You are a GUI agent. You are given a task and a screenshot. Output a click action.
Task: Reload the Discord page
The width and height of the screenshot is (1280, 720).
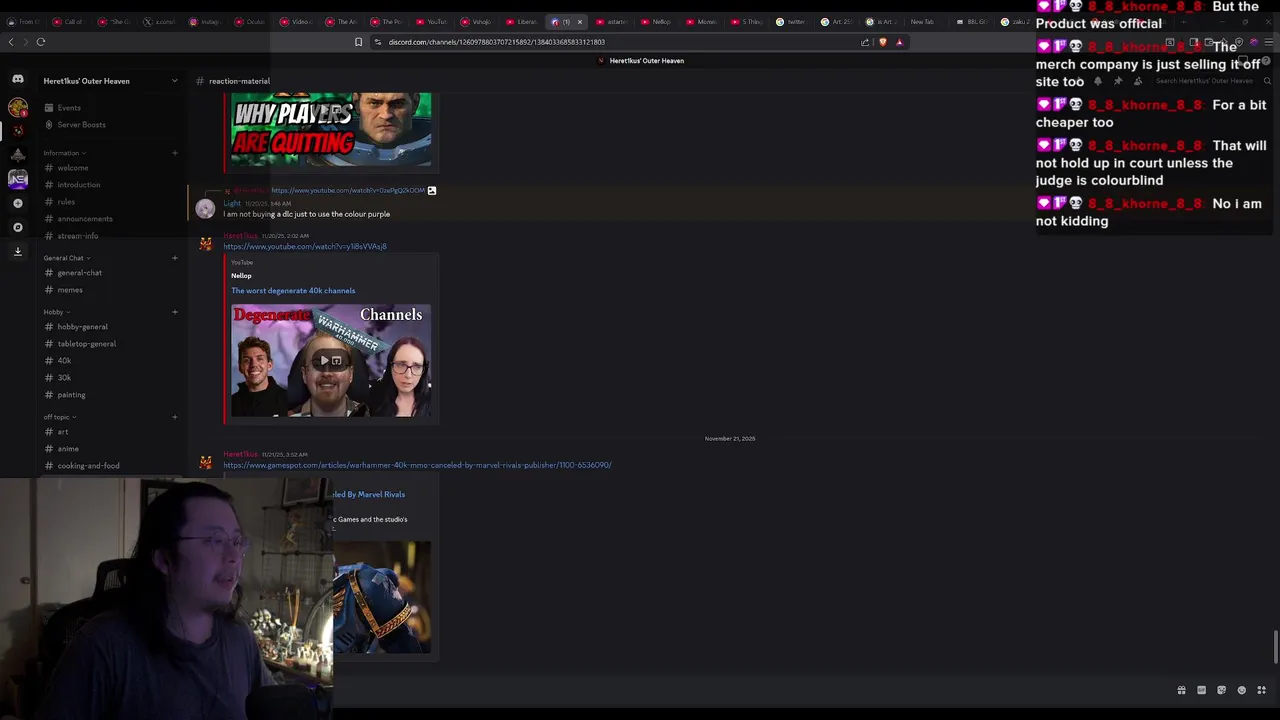tap(41, 42)
